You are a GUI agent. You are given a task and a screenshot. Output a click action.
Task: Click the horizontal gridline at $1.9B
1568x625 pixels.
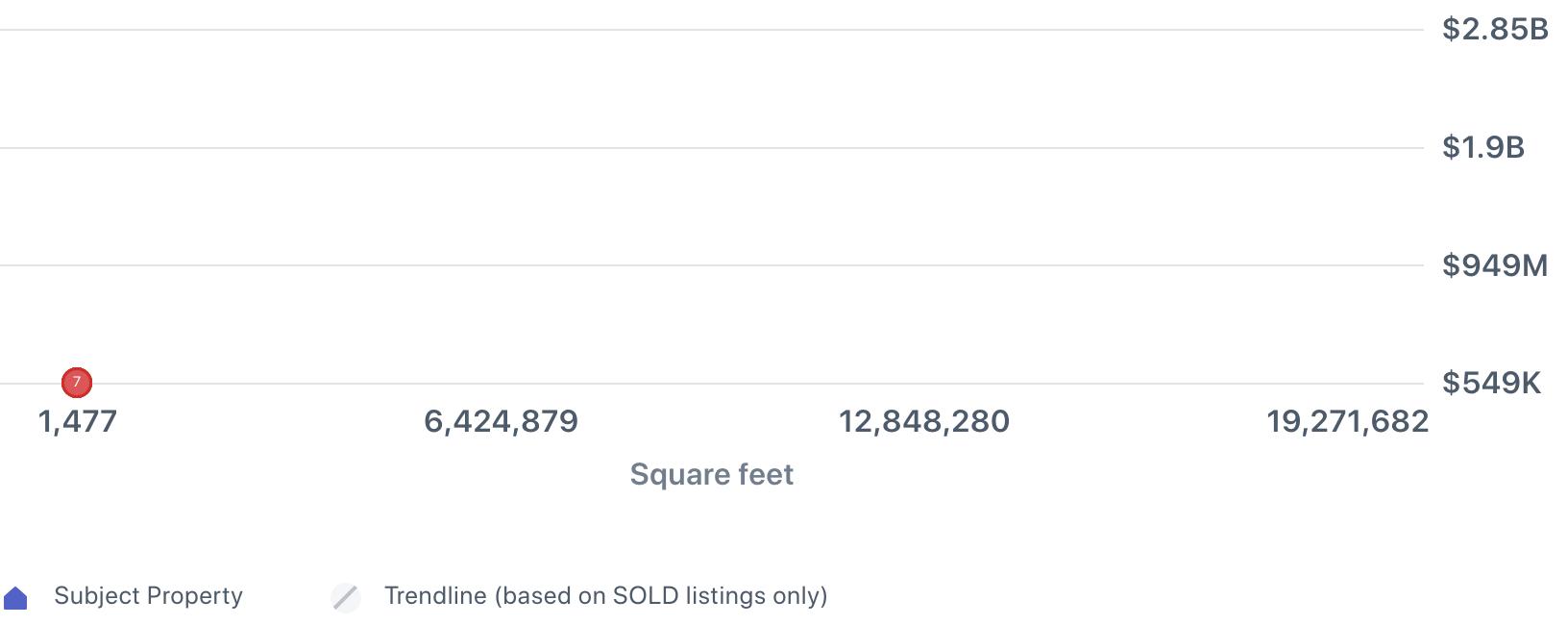point(711,148)
